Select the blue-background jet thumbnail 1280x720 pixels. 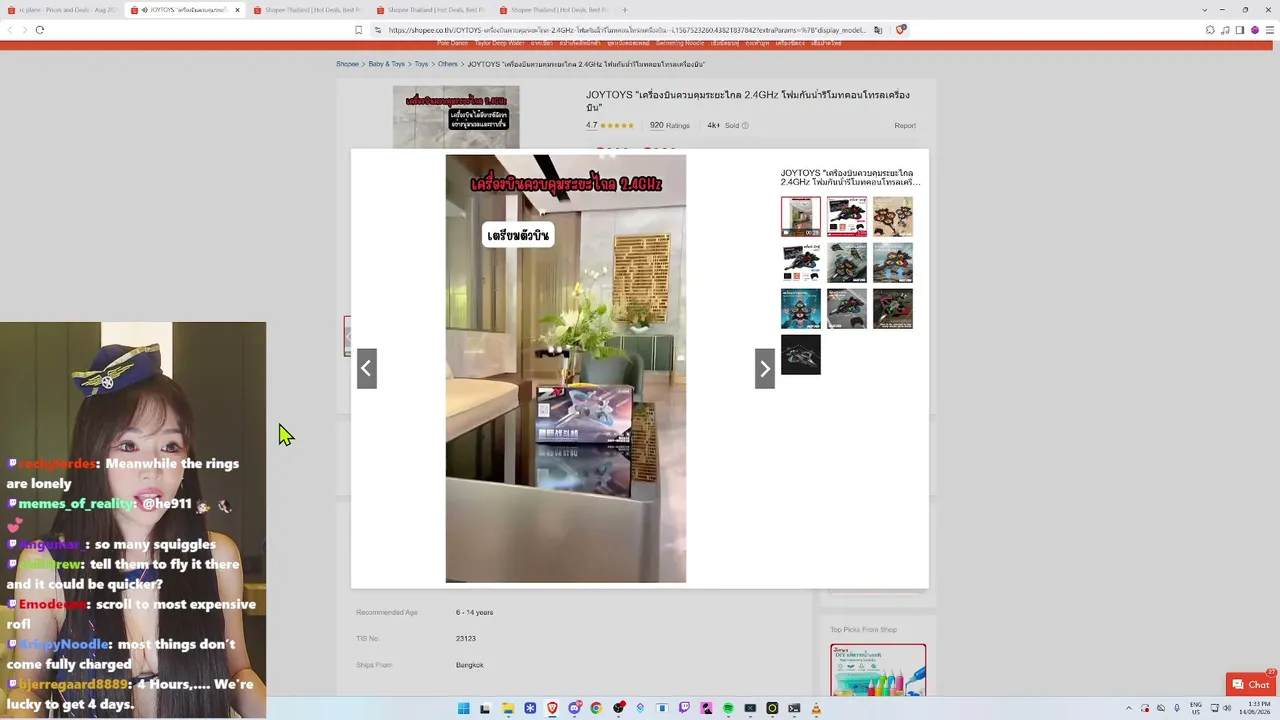pos(801,309)
